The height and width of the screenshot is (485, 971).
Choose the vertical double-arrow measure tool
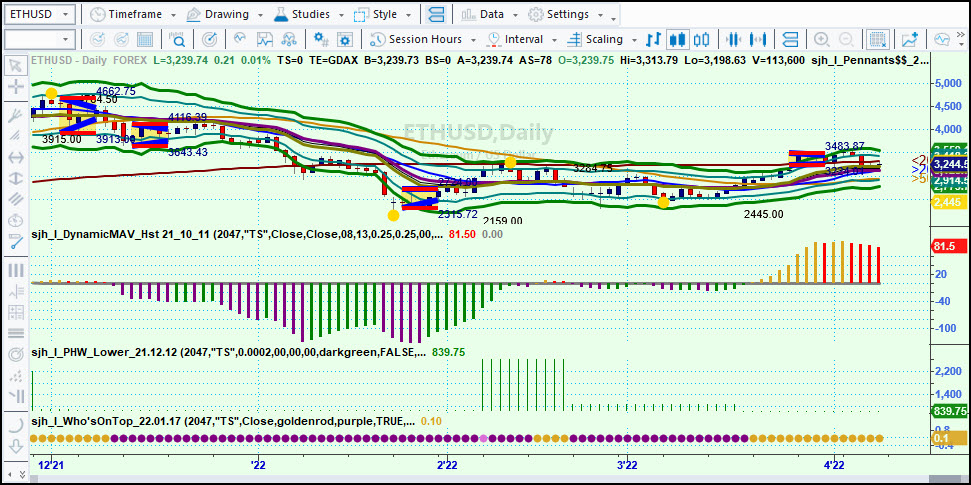tap(16, 178)
